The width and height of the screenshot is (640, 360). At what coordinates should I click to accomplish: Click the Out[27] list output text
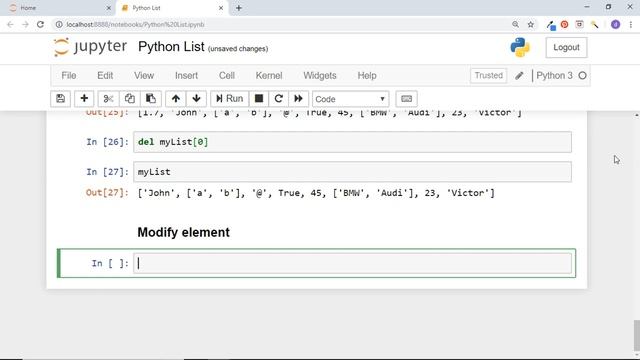pos(316,193)
